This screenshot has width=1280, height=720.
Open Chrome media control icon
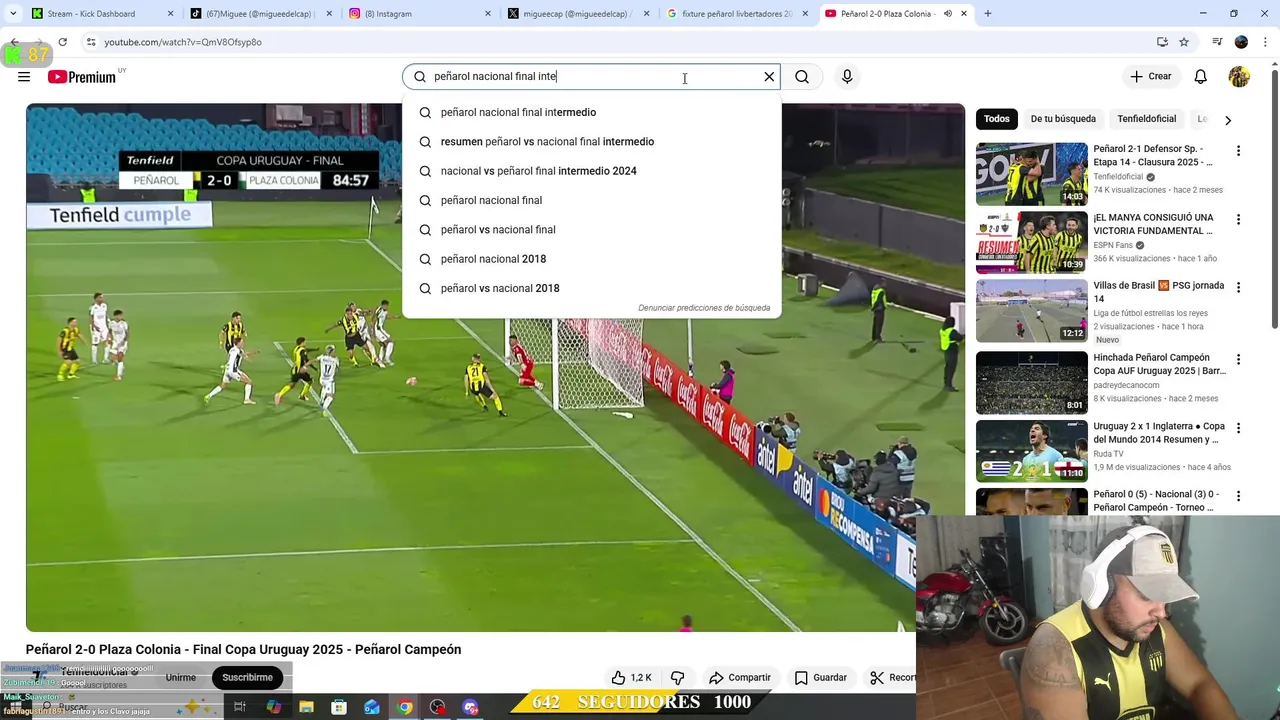pos(1217,42)
